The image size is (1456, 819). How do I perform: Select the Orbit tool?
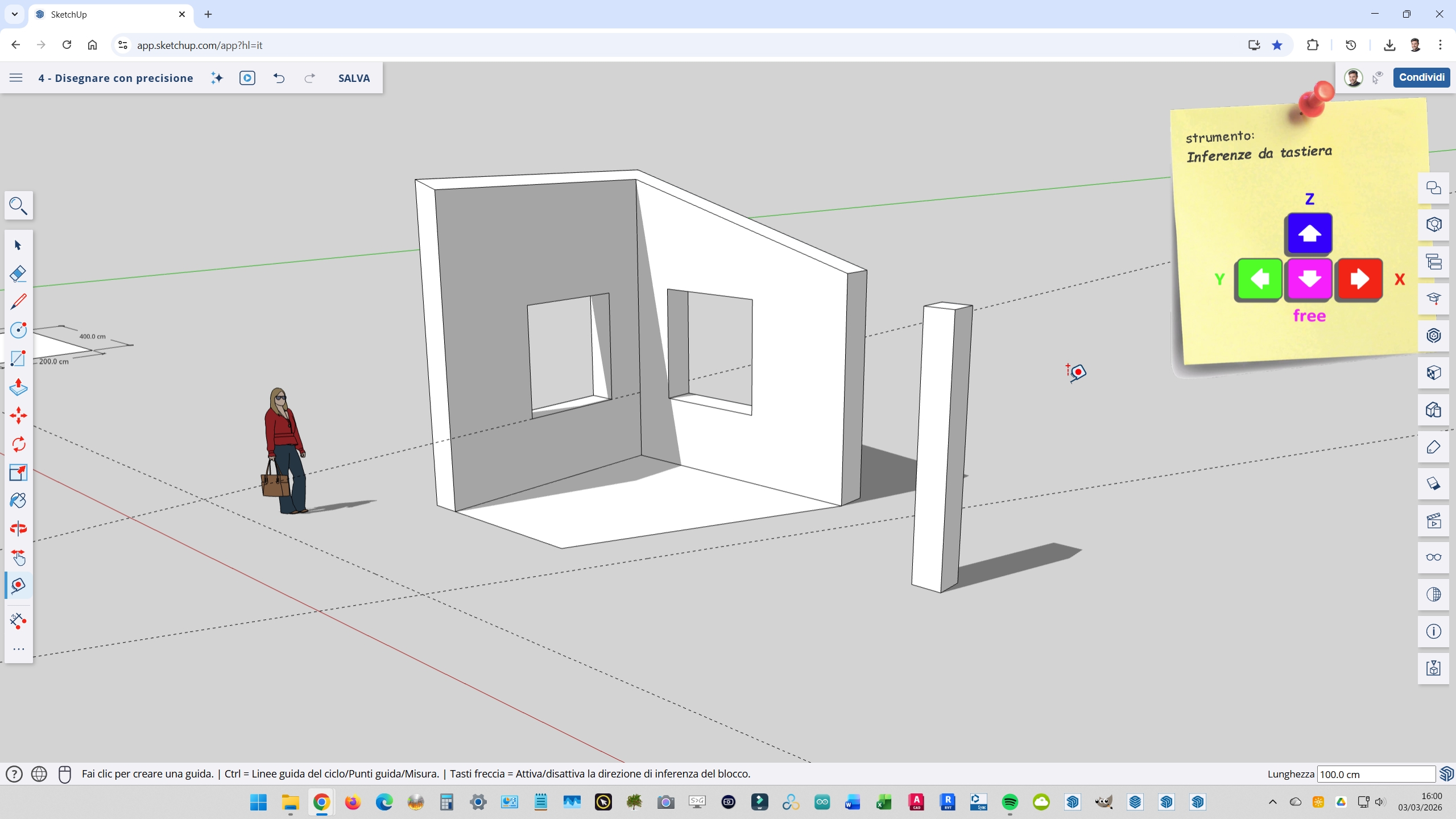tap(18, 529)
